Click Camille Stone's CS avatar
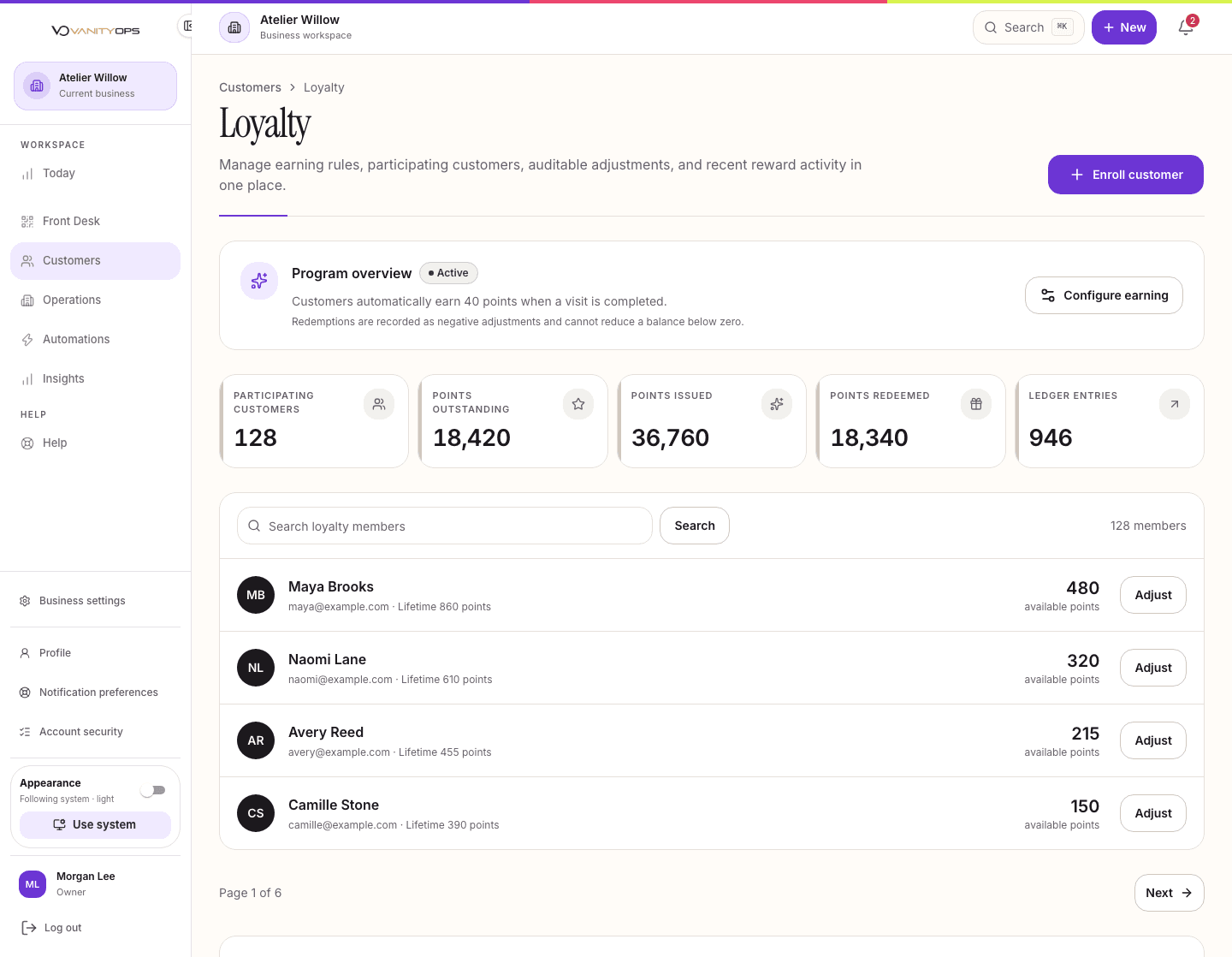Viewport: 1232px width, 957px height. tap(256, 813)
